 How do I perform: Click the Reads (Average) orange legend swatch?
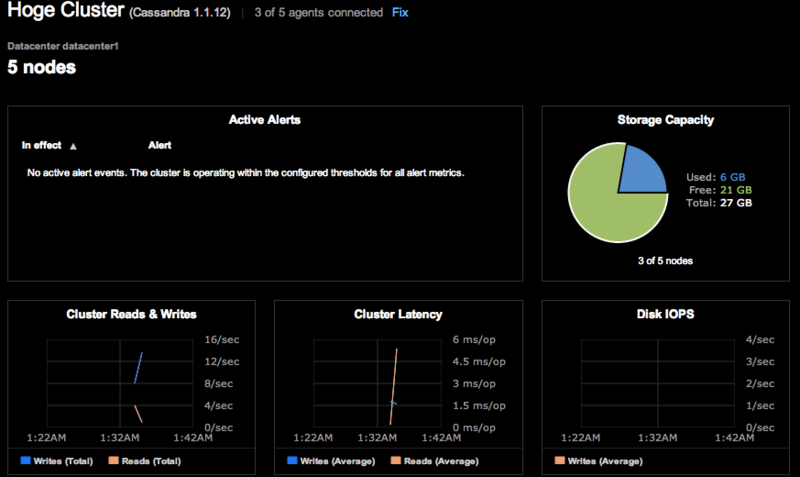[395, 460]
